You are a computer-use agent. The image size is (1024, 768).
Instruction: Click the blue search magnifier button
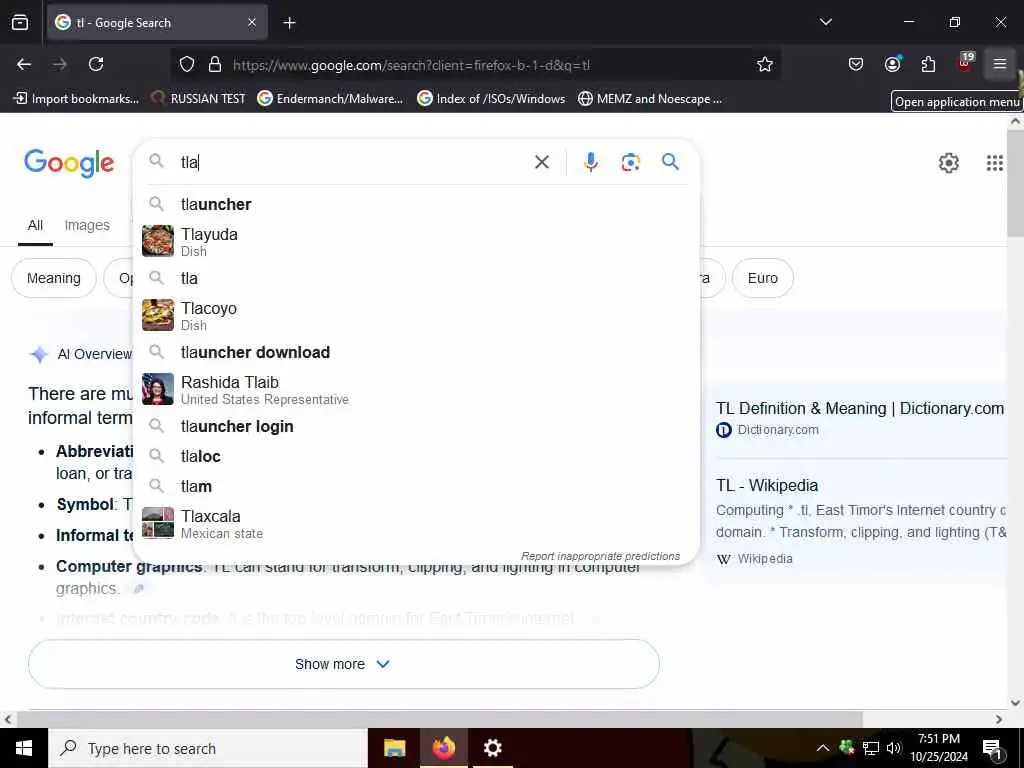coord(670,161)
